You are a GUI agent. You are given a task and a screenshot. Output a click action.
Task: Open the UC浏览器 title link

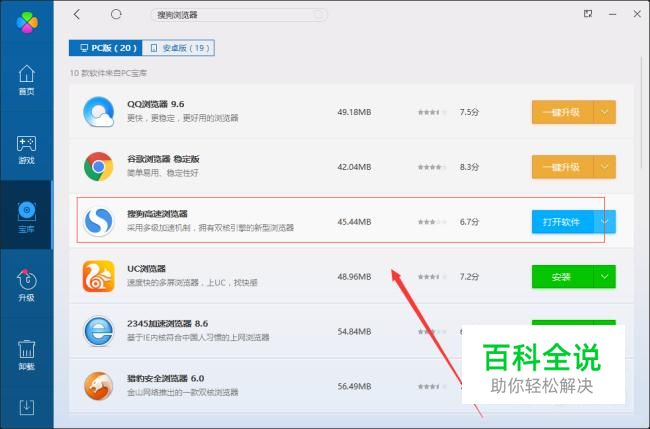146,269
